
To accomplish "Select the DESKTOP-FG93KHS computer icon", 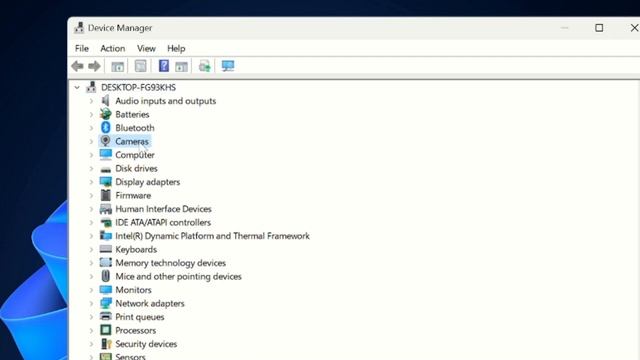I will click(91, 87).
